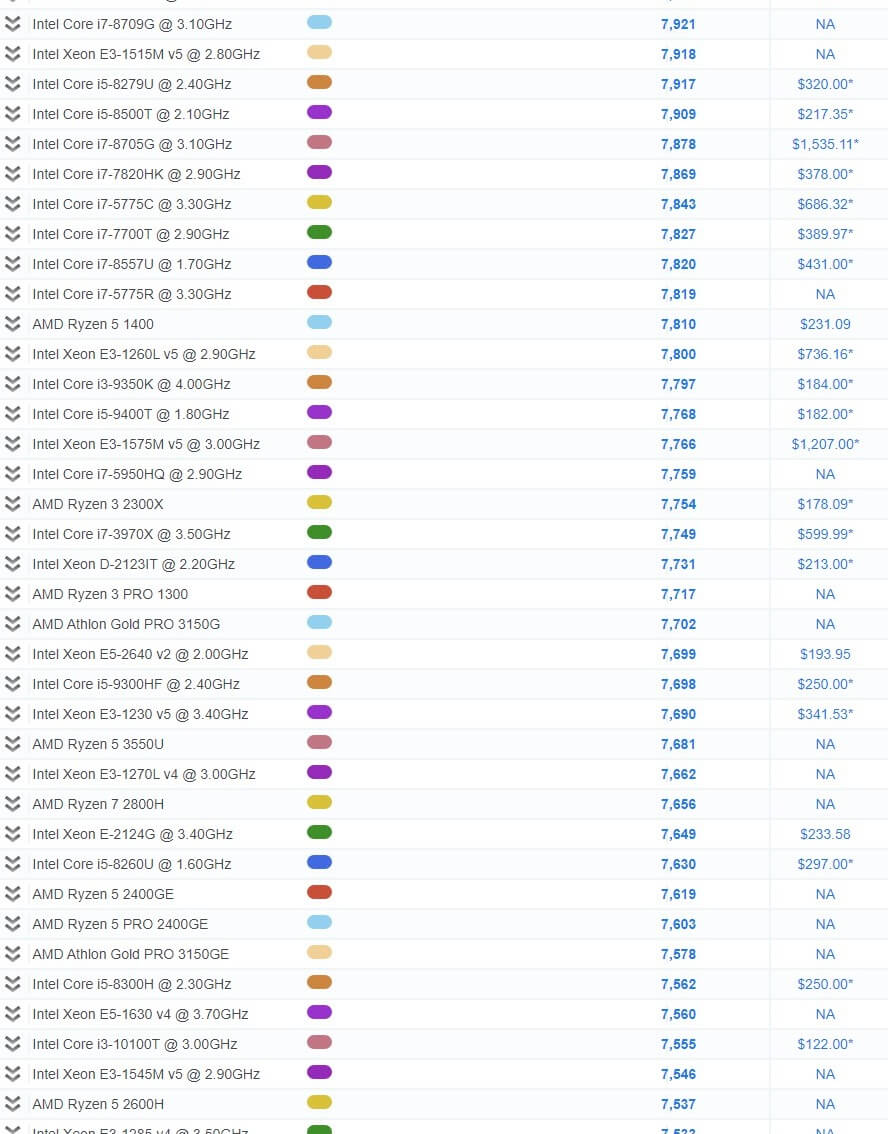Open the Intel Xeon E3-1230 v5 link
888x1134 pixels.
[140, 715]
